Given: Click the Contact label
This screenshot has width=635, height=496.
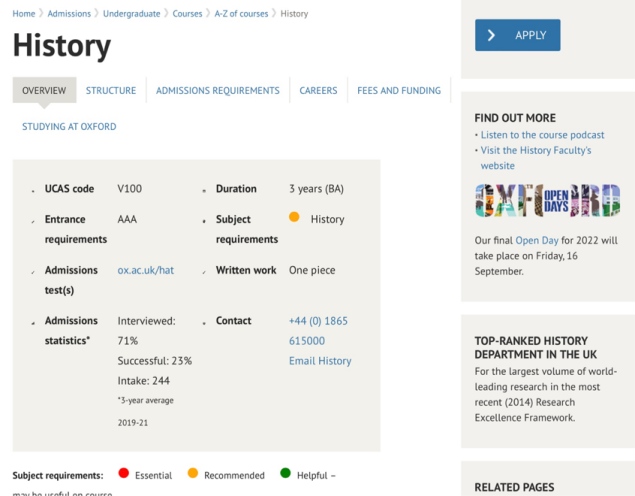Looking at the screenshot, I should pyautogui.click(x=234, y=321).
